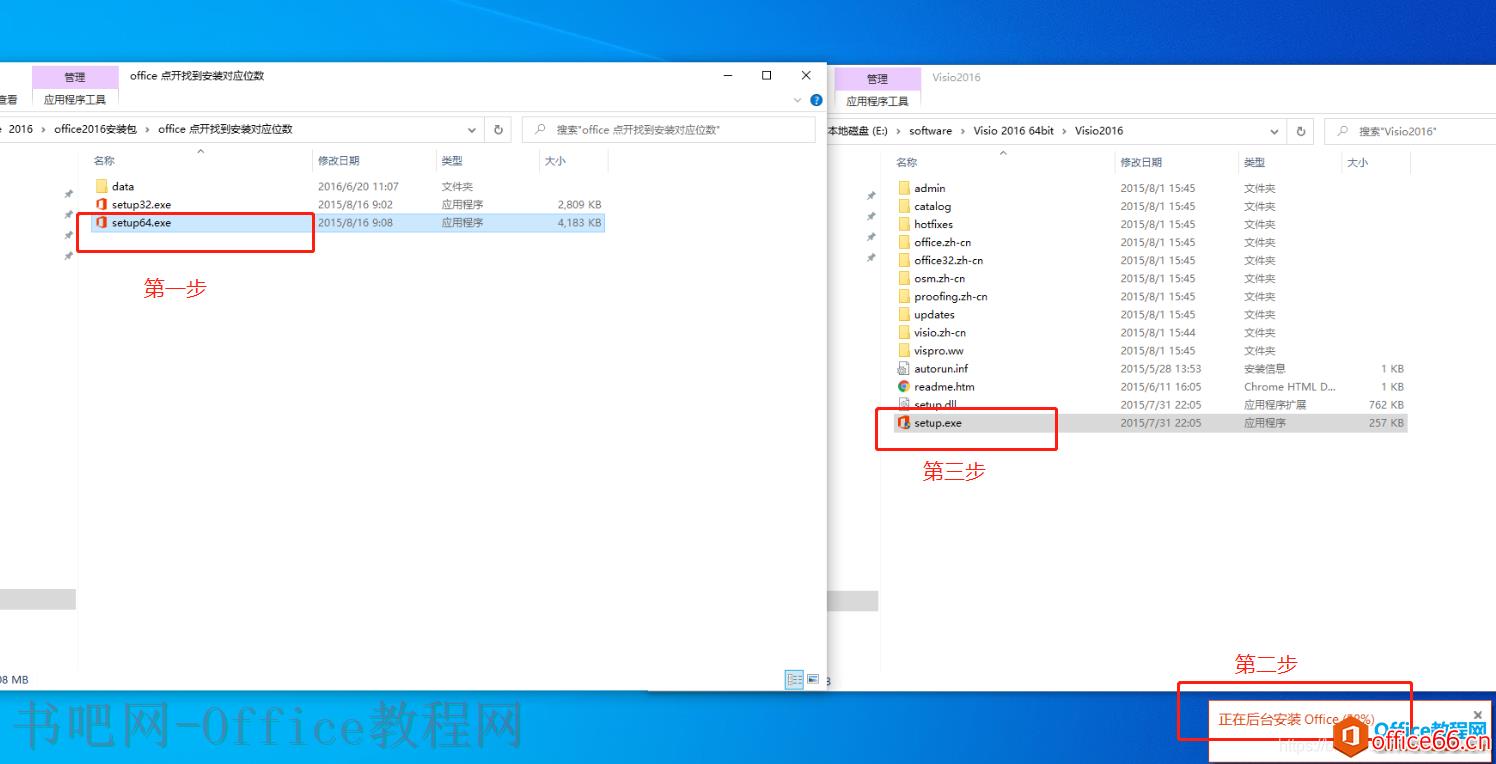Switch the left window to large icons view
Screen dimensions: 1496x764
pos(813,679)
